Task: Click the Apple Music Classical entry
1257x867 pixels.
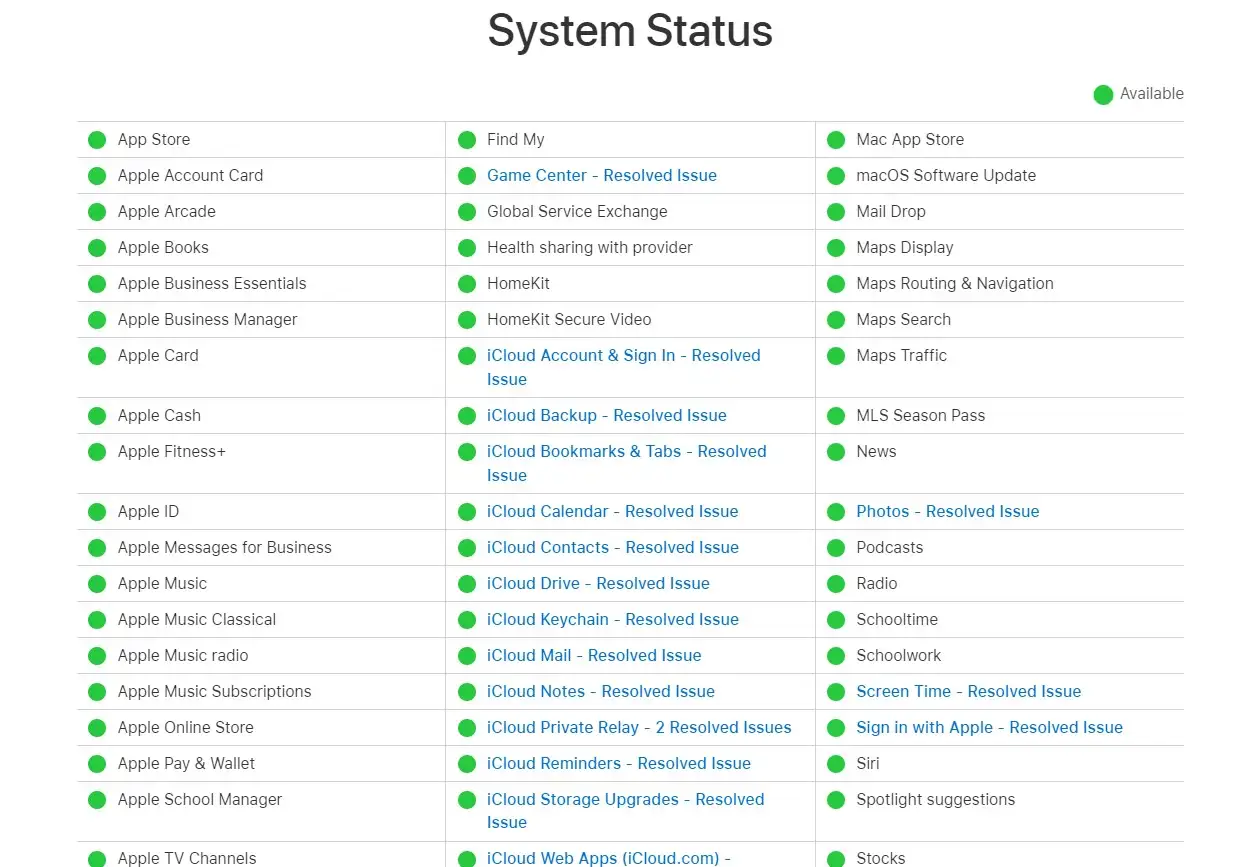Action: [x=197, y=619]
